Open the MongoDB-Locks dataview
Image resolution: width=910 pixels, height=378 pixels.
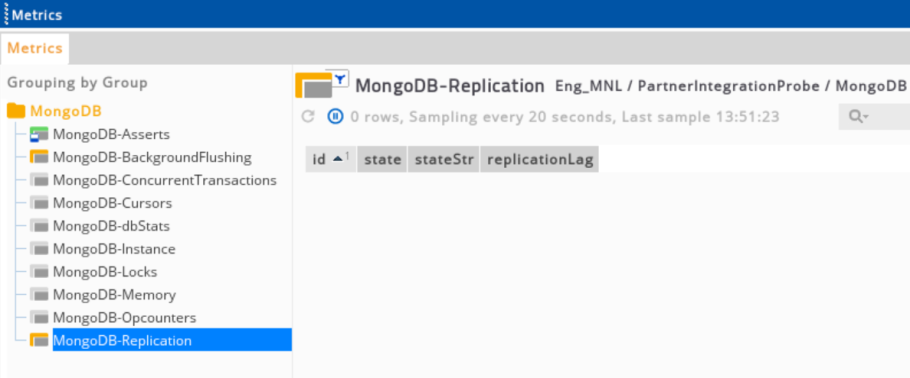tap(104, 272)
